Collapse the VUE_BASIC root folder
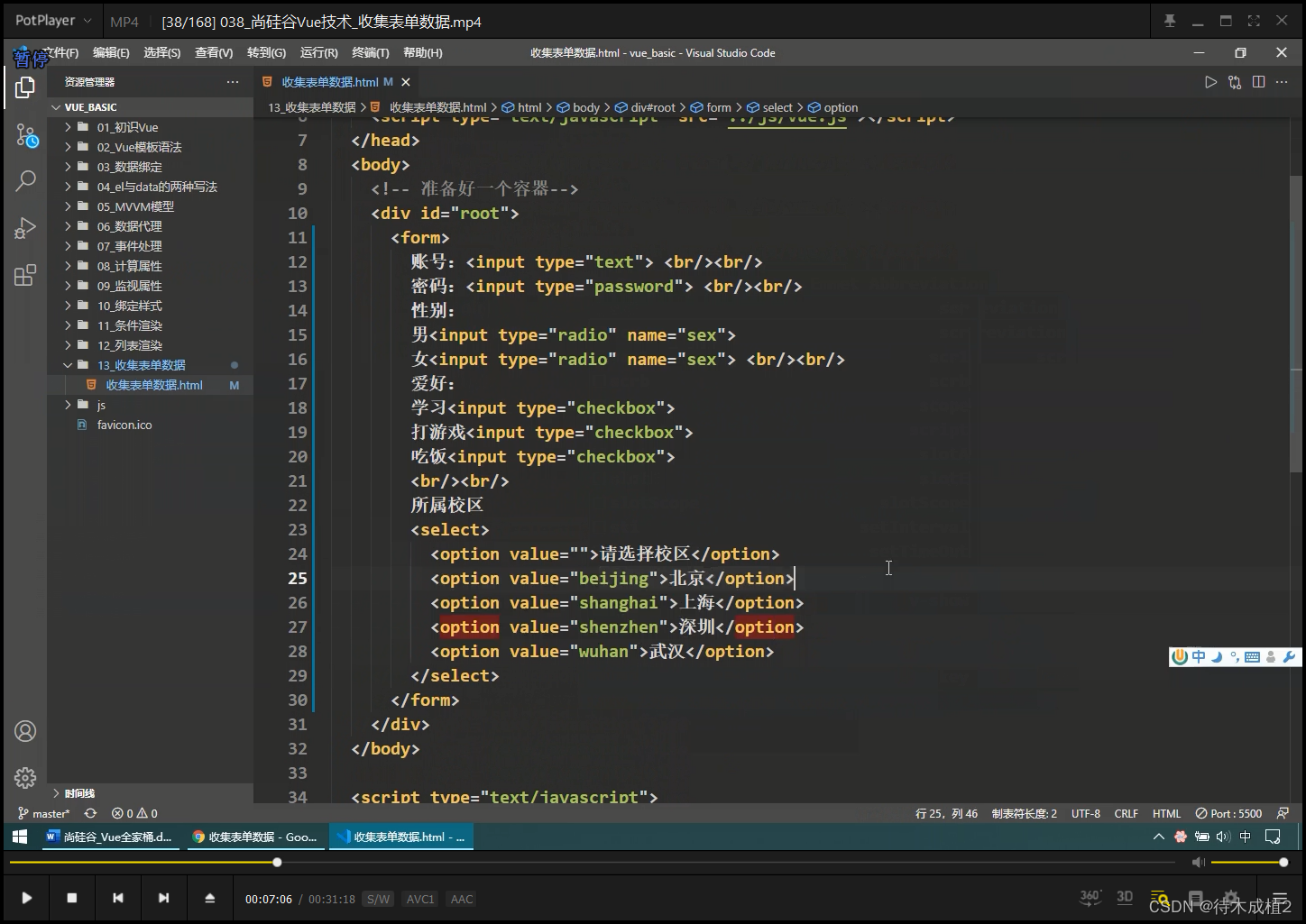 56,107
